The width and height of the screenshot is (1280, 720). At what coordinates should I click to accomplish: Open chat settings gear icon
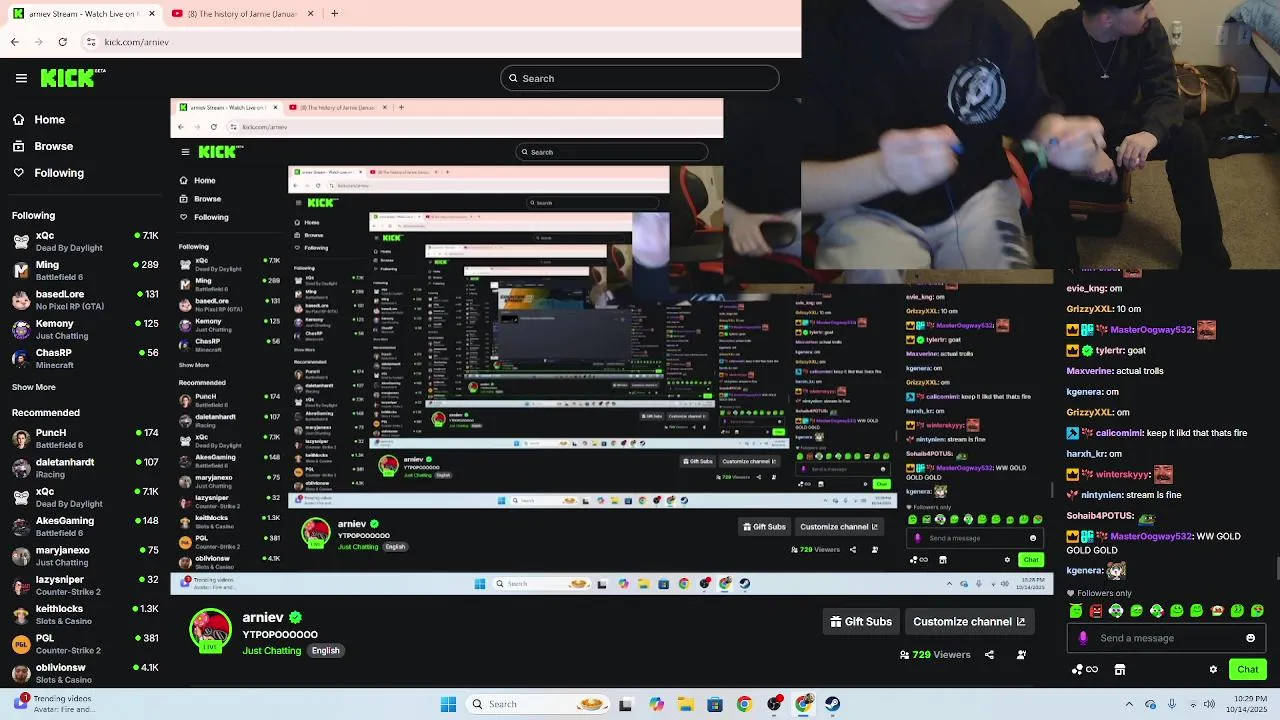coord(1213,670)
